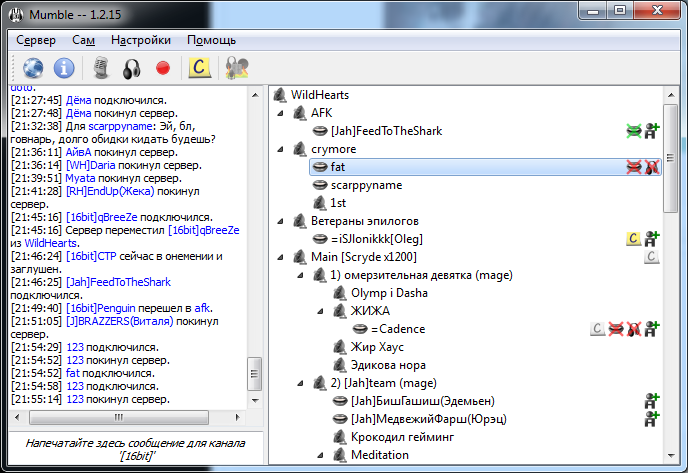Open afk channel link in chat log

(x=202, y=308)
